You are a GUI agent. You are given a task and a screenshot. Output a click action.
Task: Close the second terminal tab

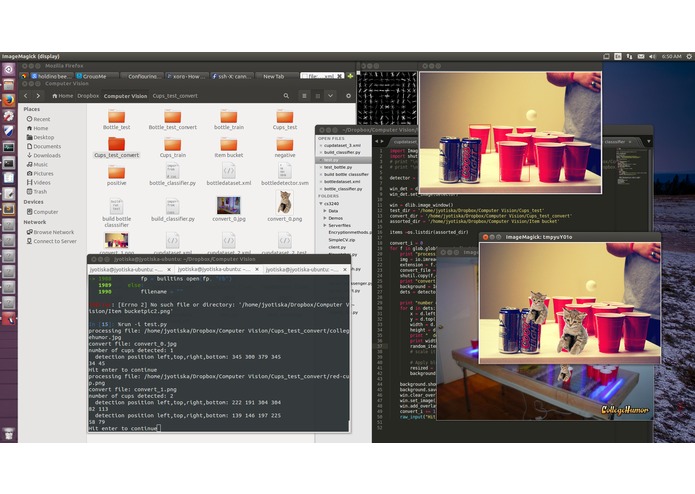257,269
